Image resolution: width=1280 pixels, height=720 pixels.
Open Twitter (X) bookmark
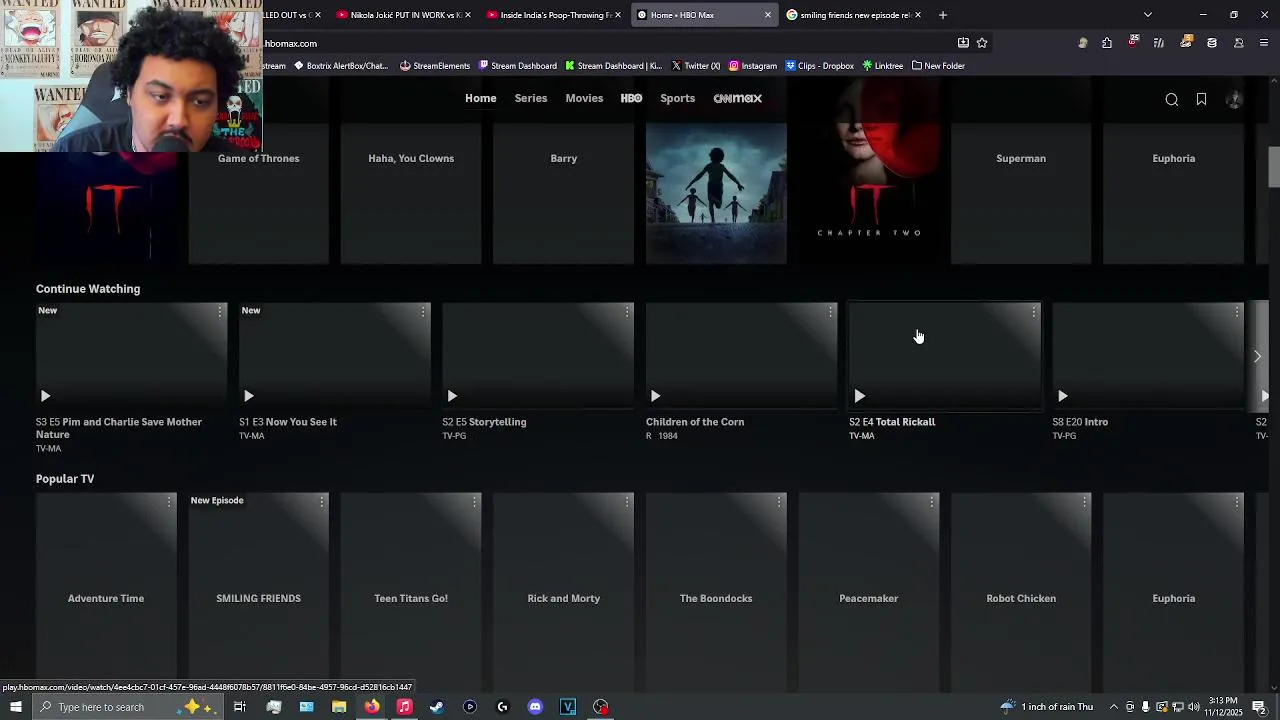pos(696,66)
